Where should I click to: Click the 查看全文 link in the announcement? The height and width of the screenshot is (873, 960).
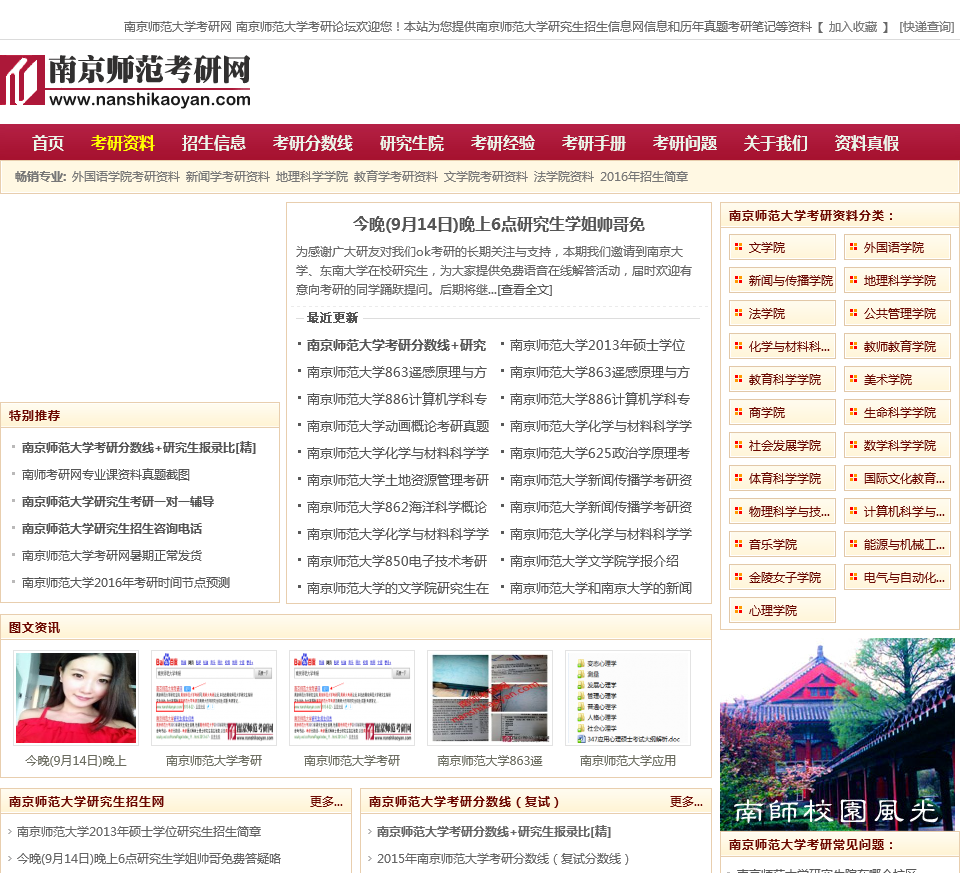click(x=525, y=289)
